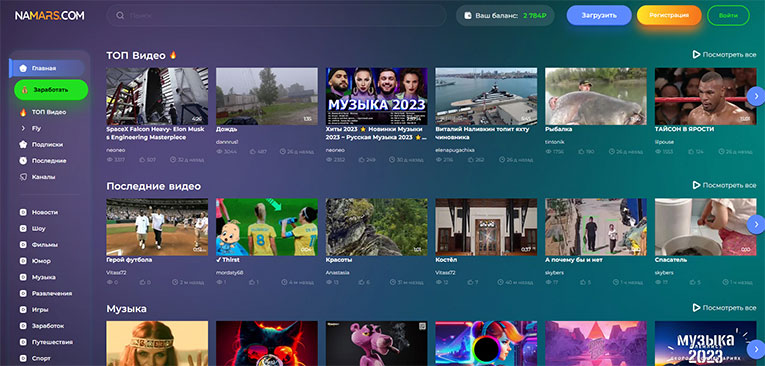Screen dimensions: 765x366
Task: Open the Главная sidebar menu item
Action: tap(47, 68)
